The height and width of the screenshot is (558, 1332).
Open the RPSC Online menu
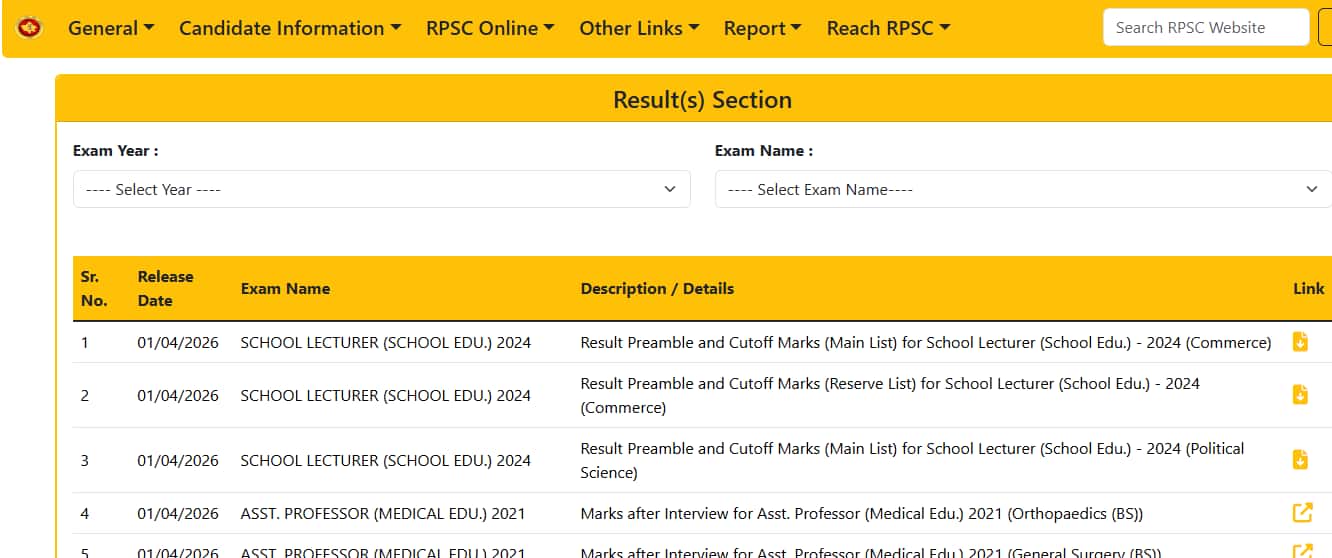pos(490,28)
